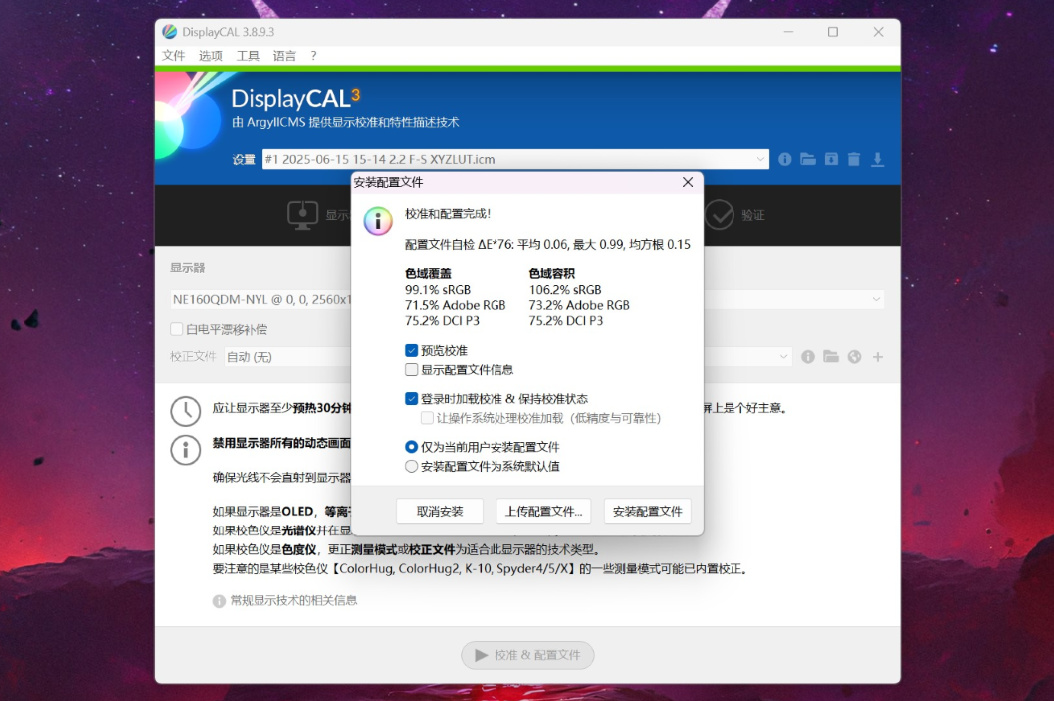The width and height of the screenshot is (1054, 701).
Task: Click the 校准和配置完成! message
Action: click(x=448, y=214)
